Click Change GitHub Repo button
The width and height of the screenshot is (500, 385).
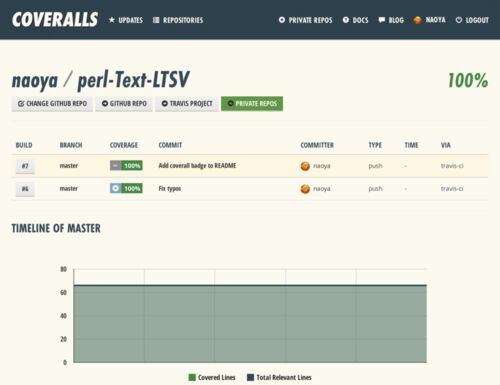[x=52, y=104]
